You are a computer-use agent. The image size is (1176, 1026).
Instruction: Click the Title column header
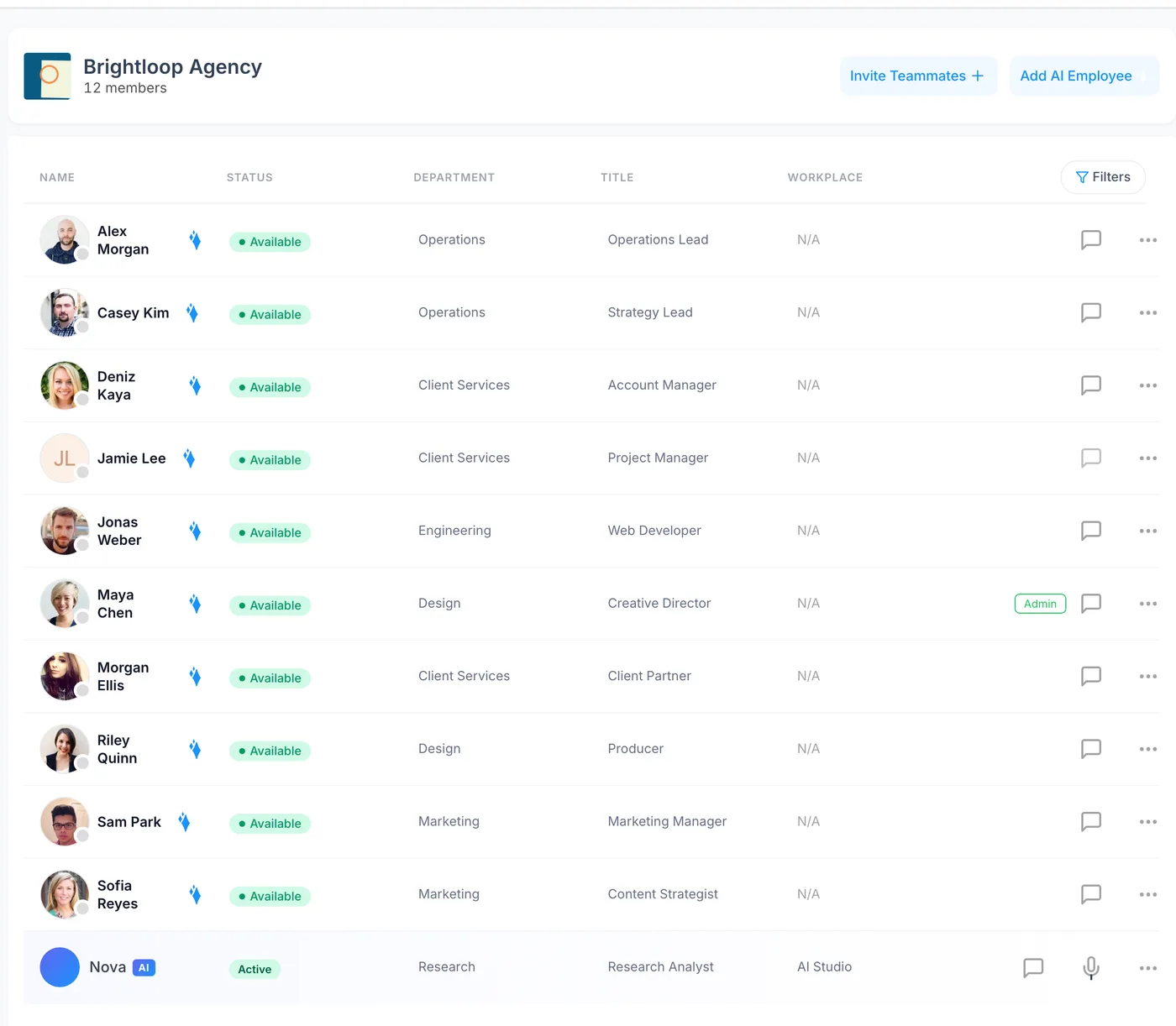point(617,178)
